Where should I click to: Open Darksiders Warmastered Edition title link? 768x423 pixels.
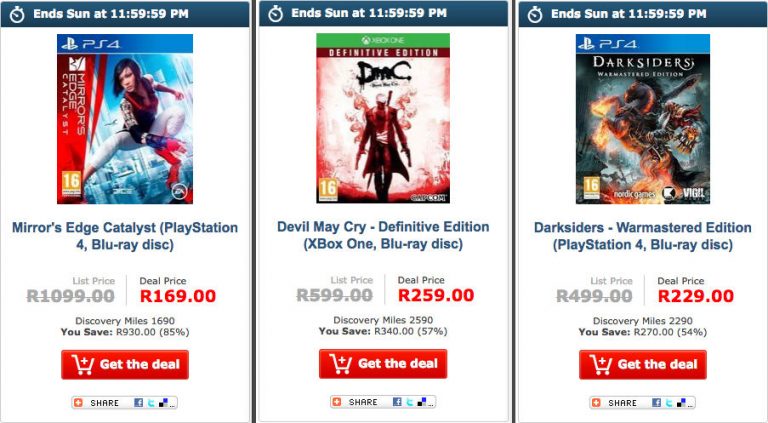pos(643,236)
